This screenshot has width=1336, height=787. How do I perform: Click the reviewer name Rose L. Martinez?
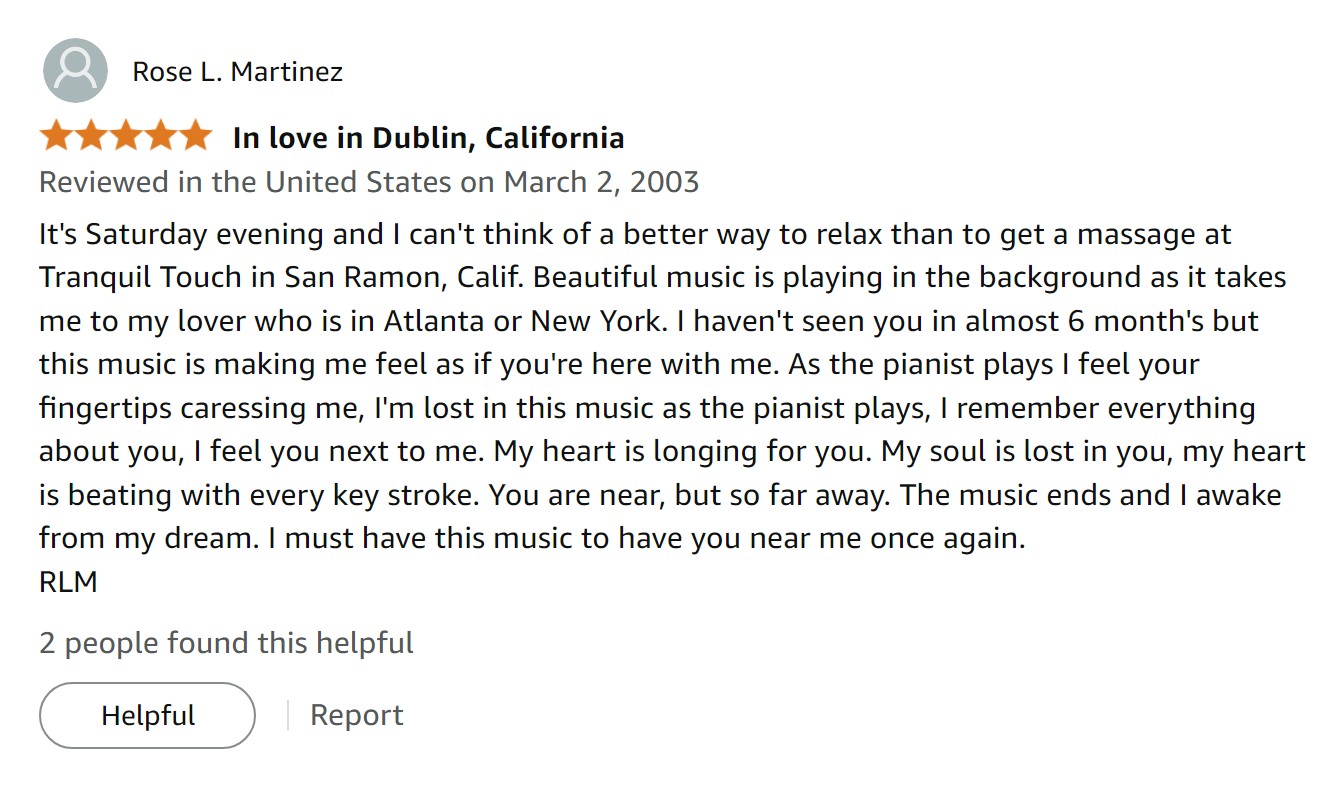(x=236, y=71)
